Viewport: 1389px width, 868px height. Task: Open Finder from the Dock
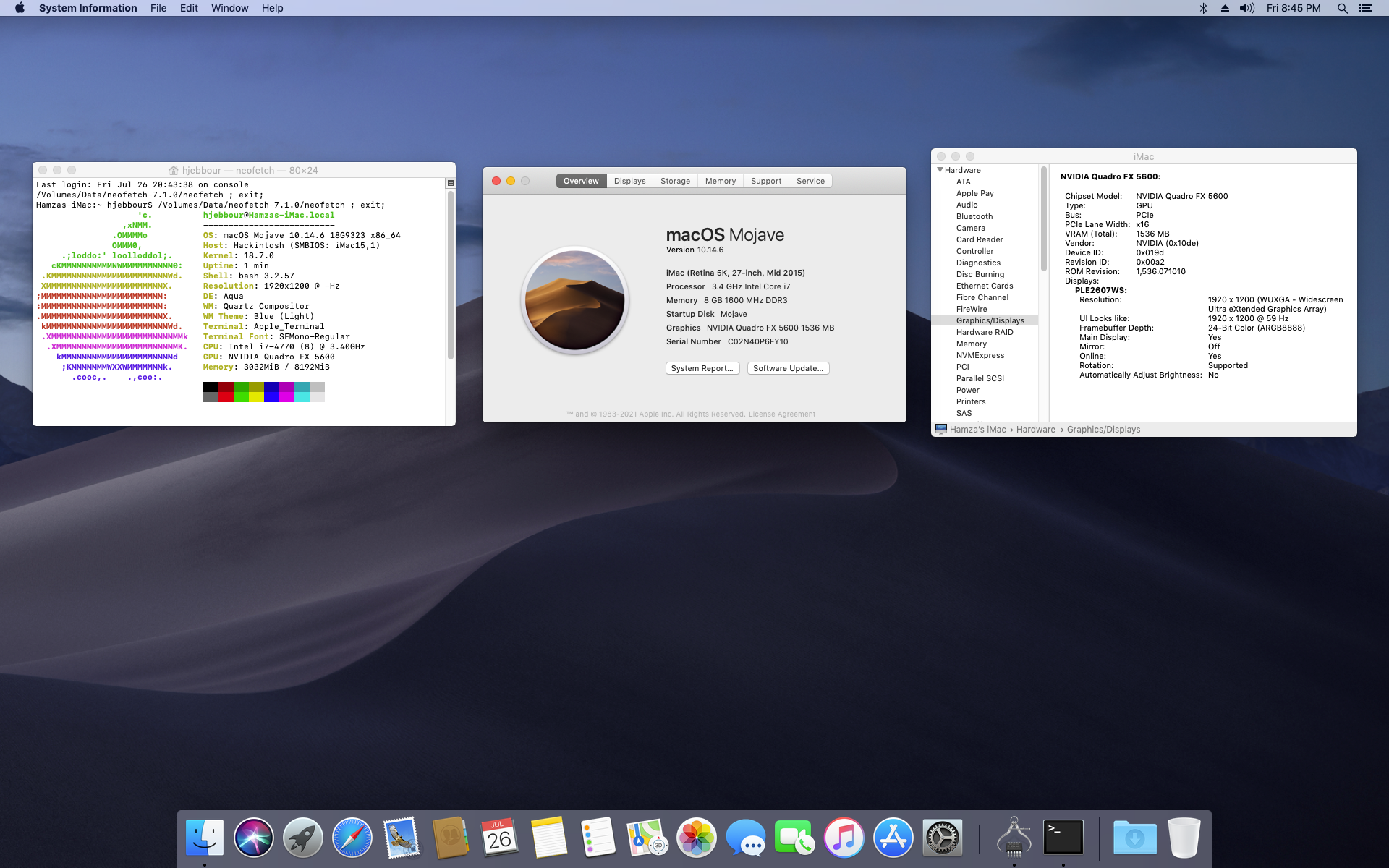[205, 838]
